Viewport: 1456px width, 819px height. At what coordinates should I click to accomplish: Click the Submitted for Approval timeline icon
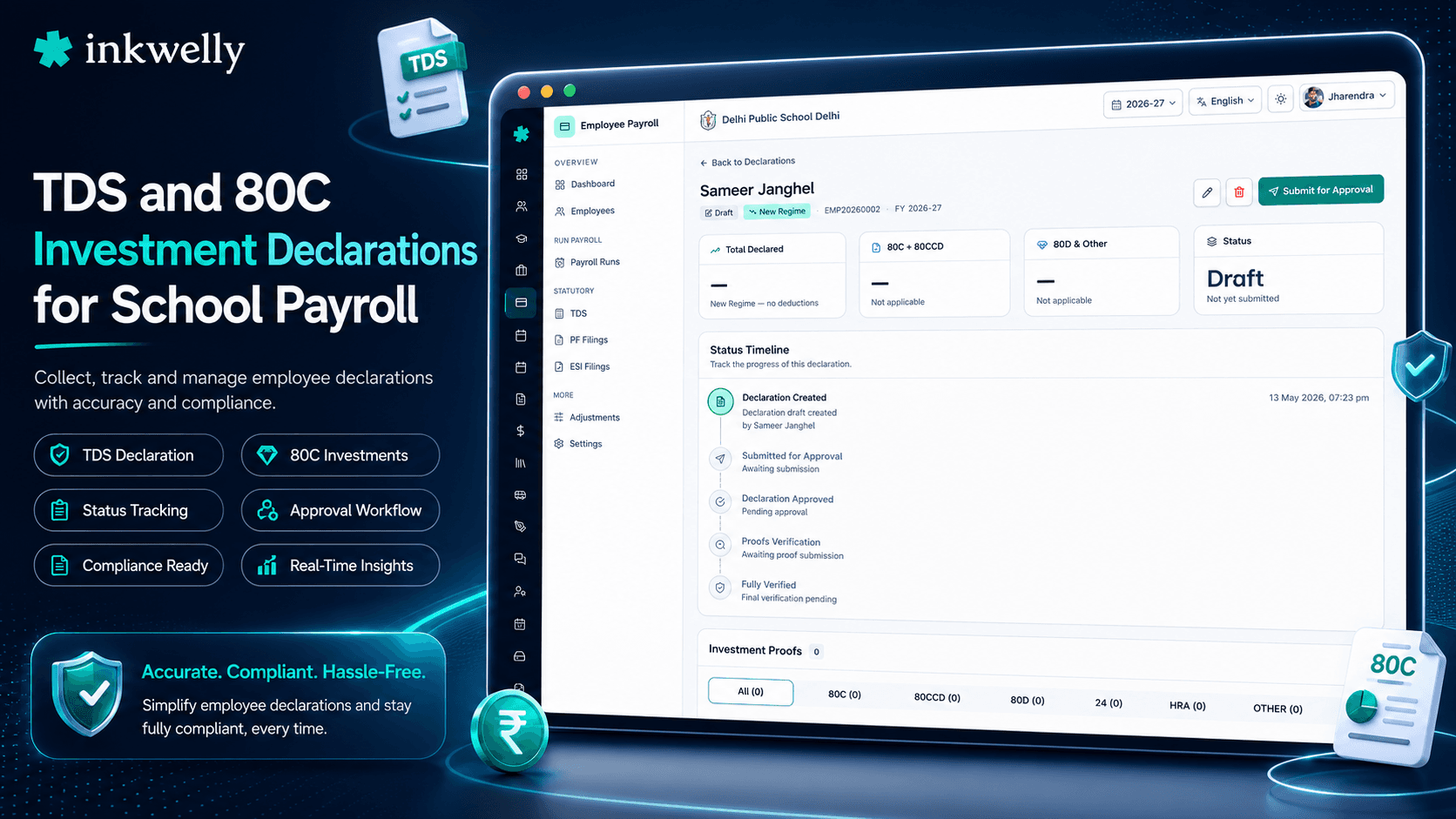click(x=720, y=459)
